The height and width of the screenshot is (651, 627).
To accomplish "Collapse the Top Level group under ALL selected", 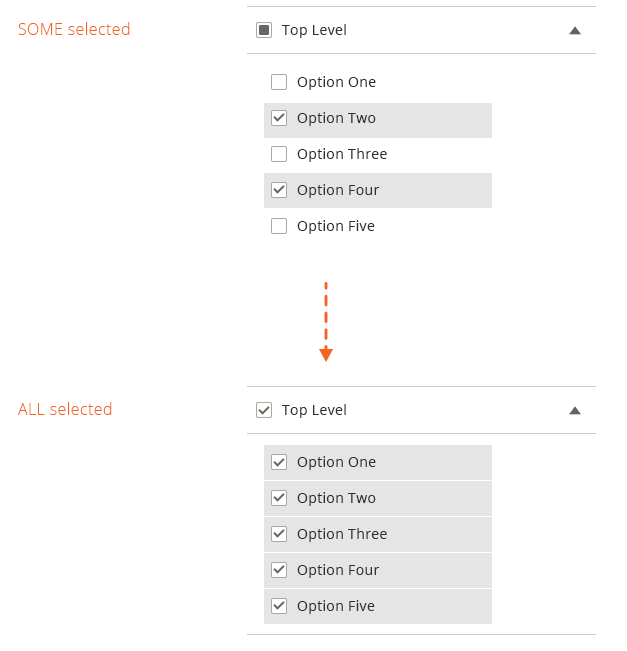I will 574,411.
